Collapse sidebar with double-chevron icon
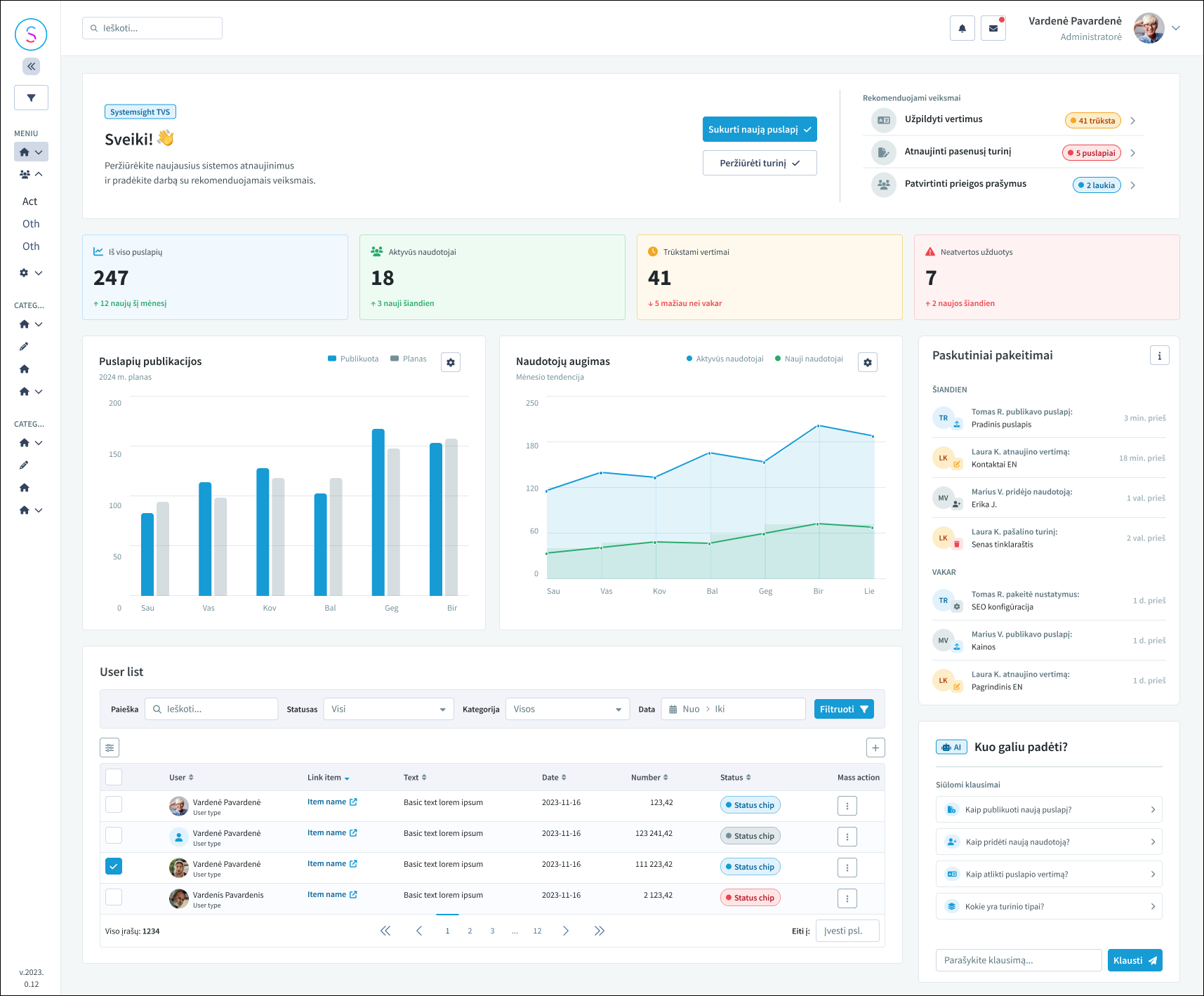The height and width of the screenshot is (996, 1204). pyautogui.click(x=31, y=67)
